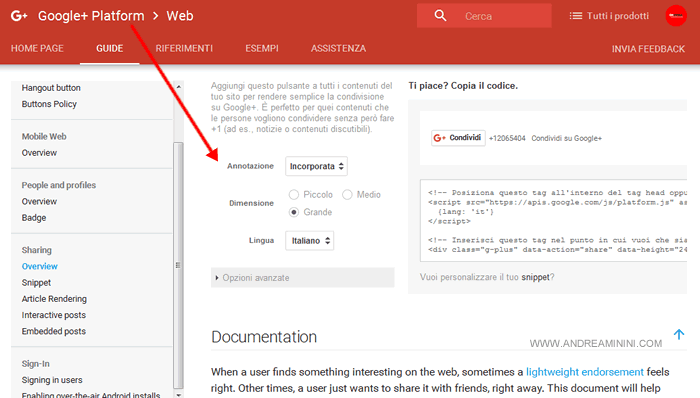Click the Web breadcrumb
Image resolution: width=700 pixels, height=398 pixels.
pos(180,16)
